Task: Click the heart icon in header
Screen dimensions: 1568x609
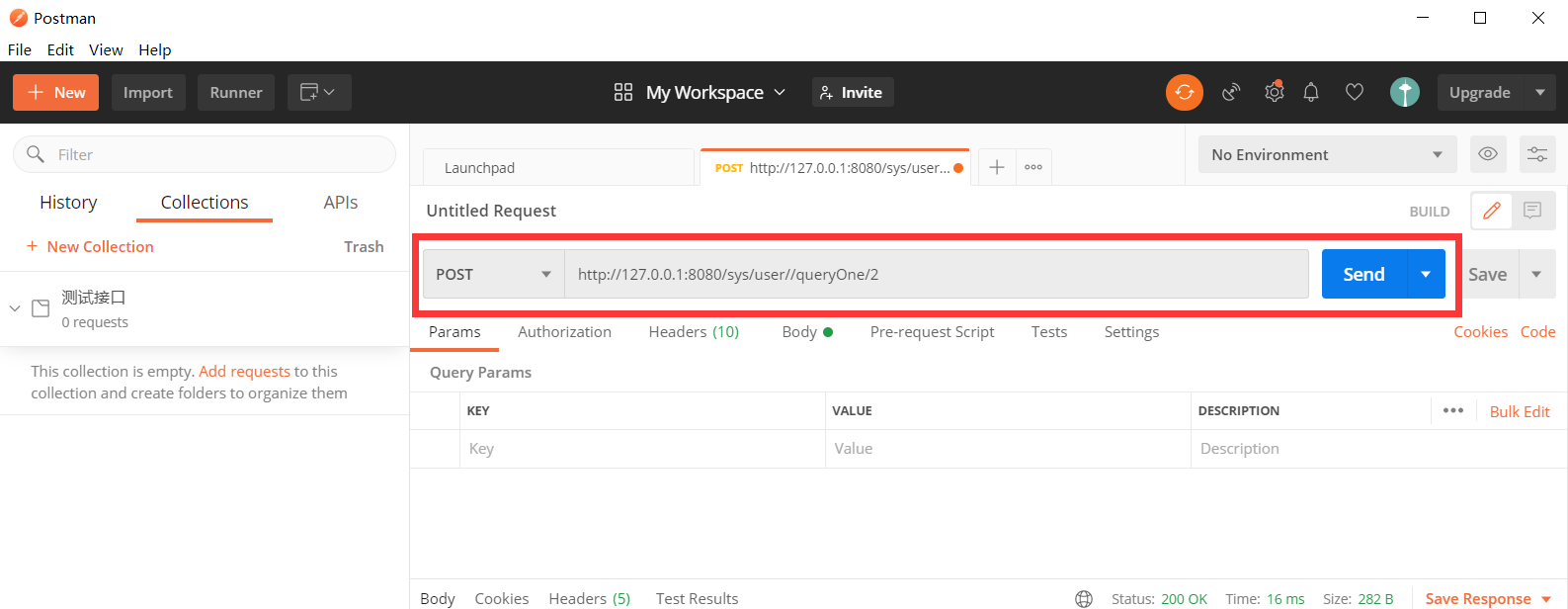Action: (x=1355, y=92)
